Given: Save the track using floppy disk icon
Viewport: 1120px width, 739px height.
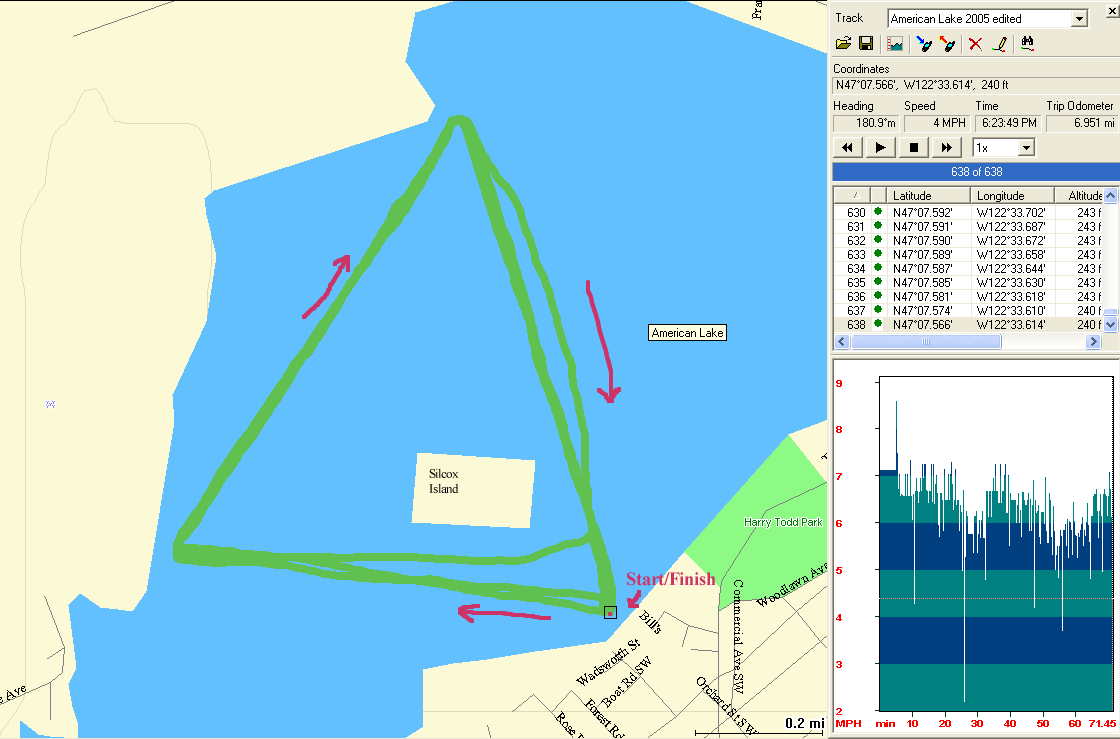Looking at the screenshot, I should tap(866, 44).
